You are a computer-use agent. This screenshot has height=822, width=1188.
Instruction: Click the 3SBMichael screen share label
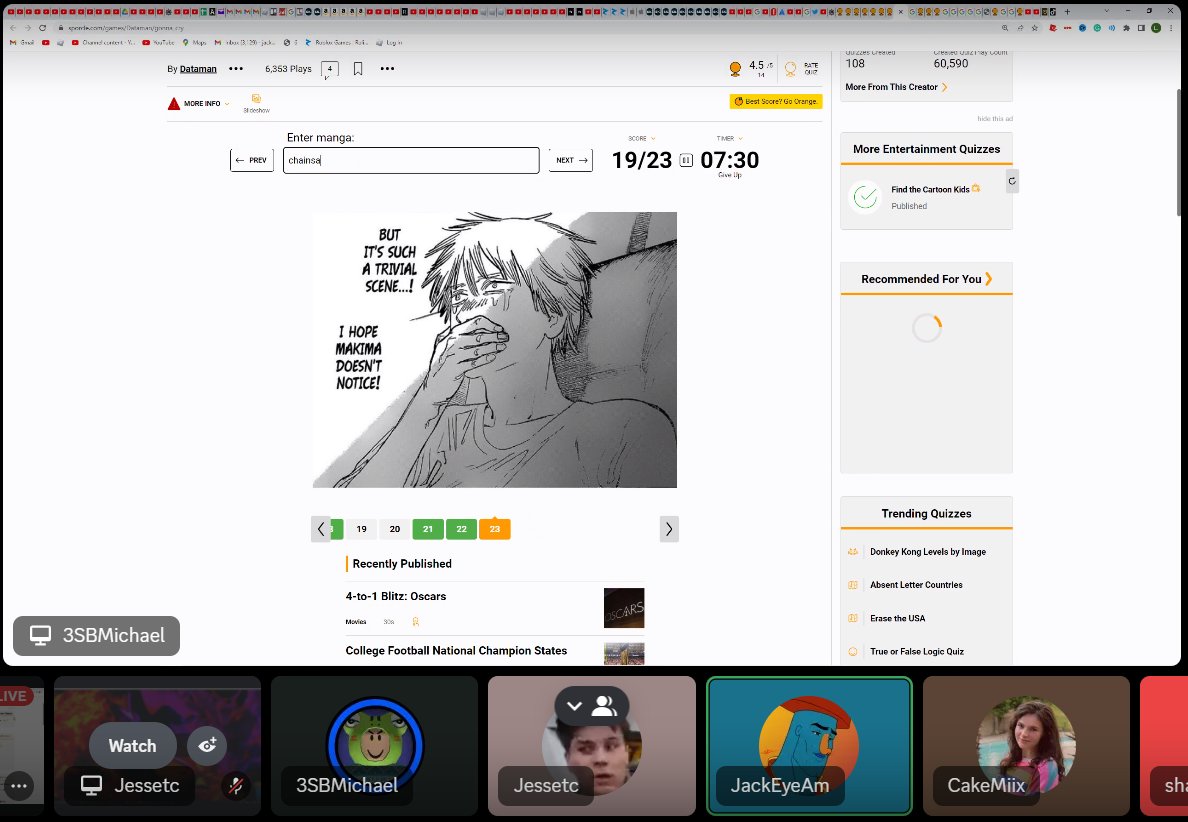tap(96, 636)
